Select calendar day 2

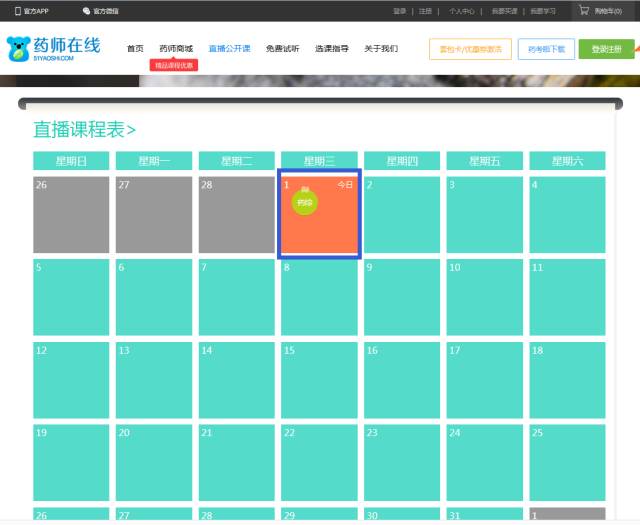[402, 215]
